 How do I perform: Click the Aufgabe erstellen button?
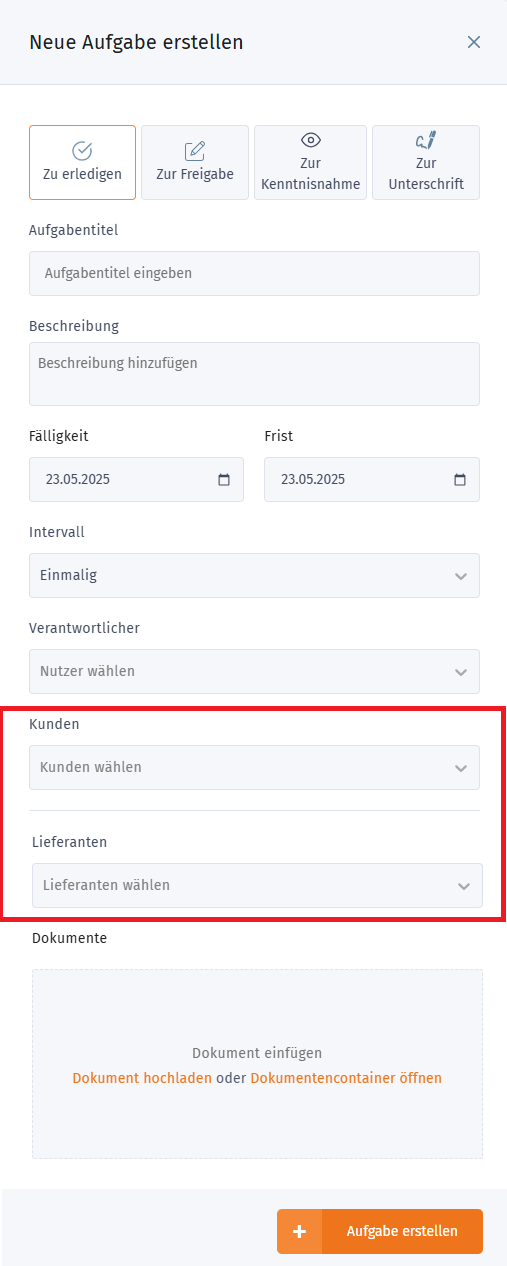380,1231
